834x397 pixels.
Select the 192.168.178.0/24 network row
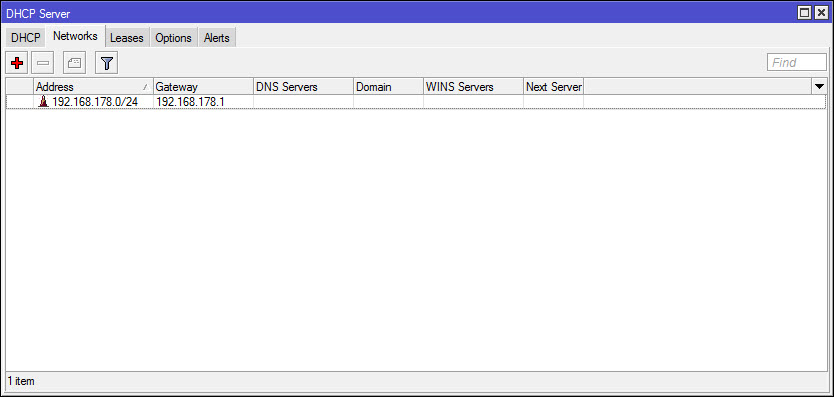click(416, 102)
